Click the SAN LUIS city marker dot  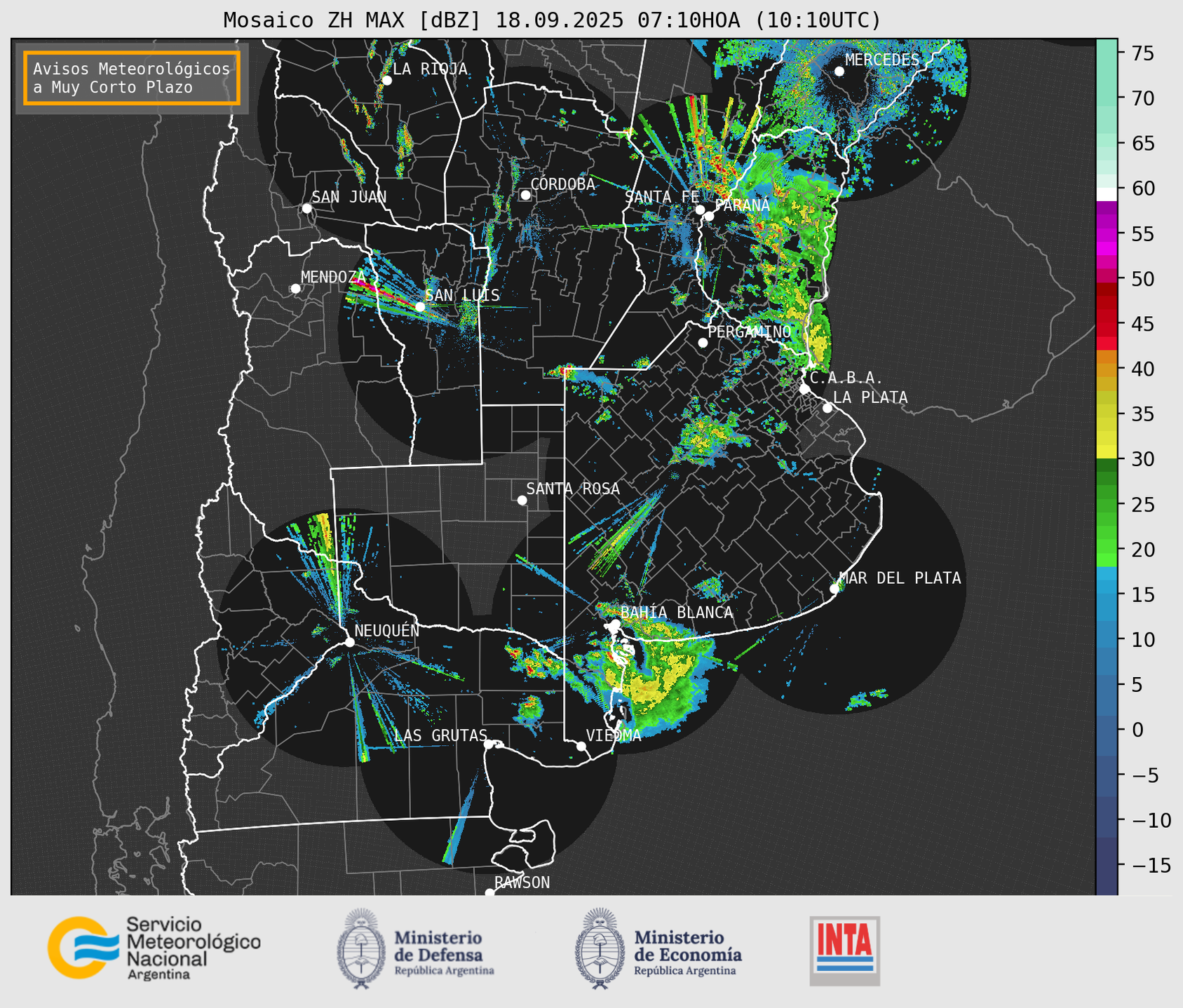[x=420, y=307]
